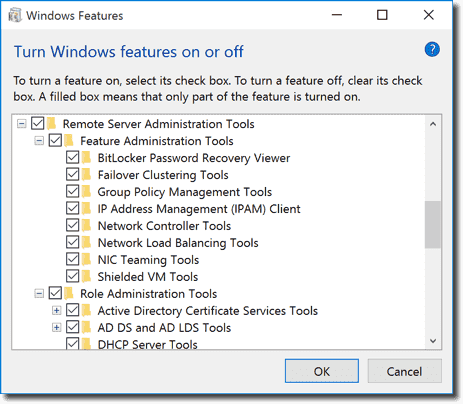463x404 pixels.
Task: Click folder icon beside Failover Clustering Tools
Action: click(86, 174)
